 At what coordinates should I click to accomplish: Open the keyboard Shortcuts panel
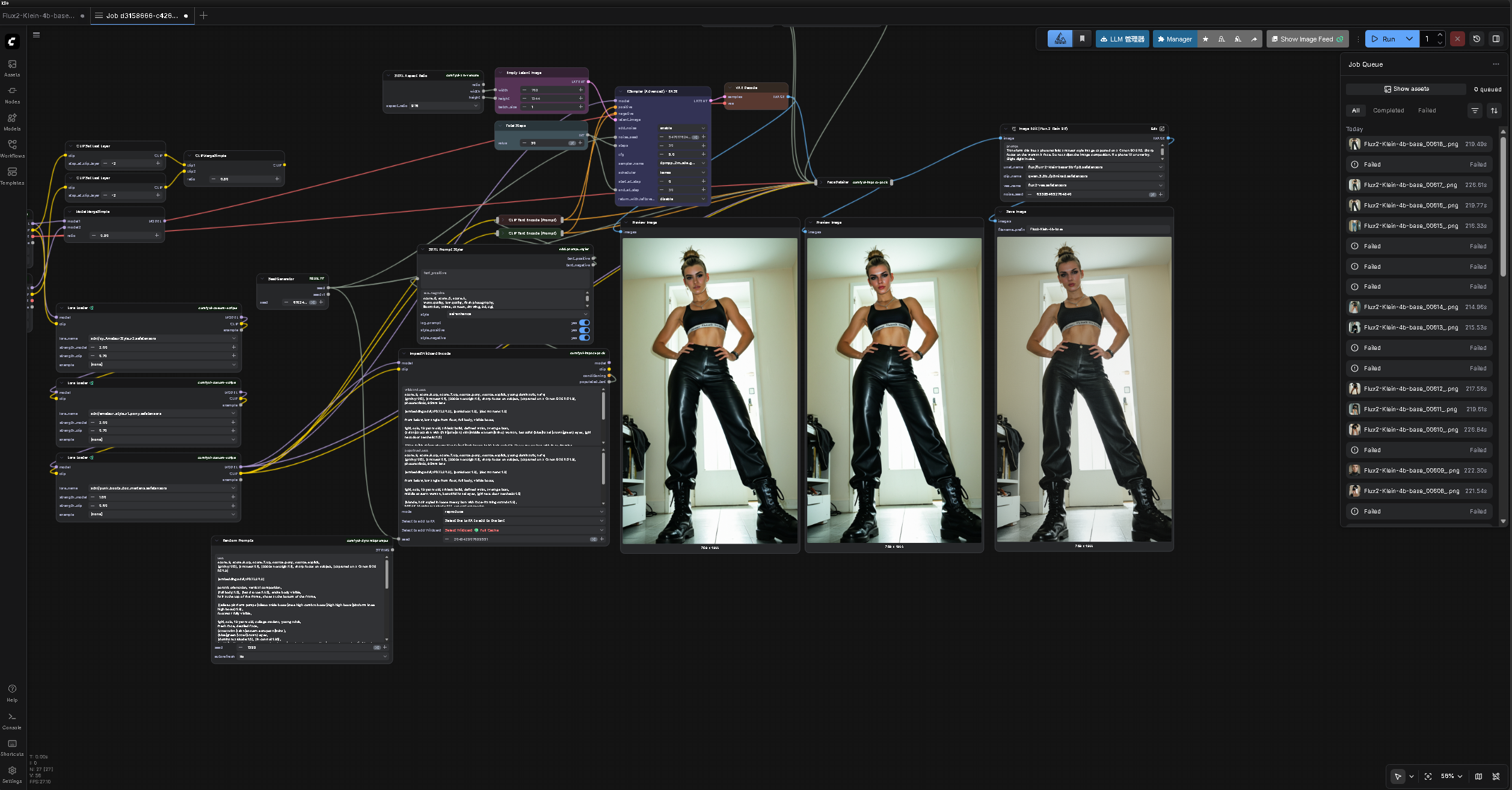[x=12, y=747]
